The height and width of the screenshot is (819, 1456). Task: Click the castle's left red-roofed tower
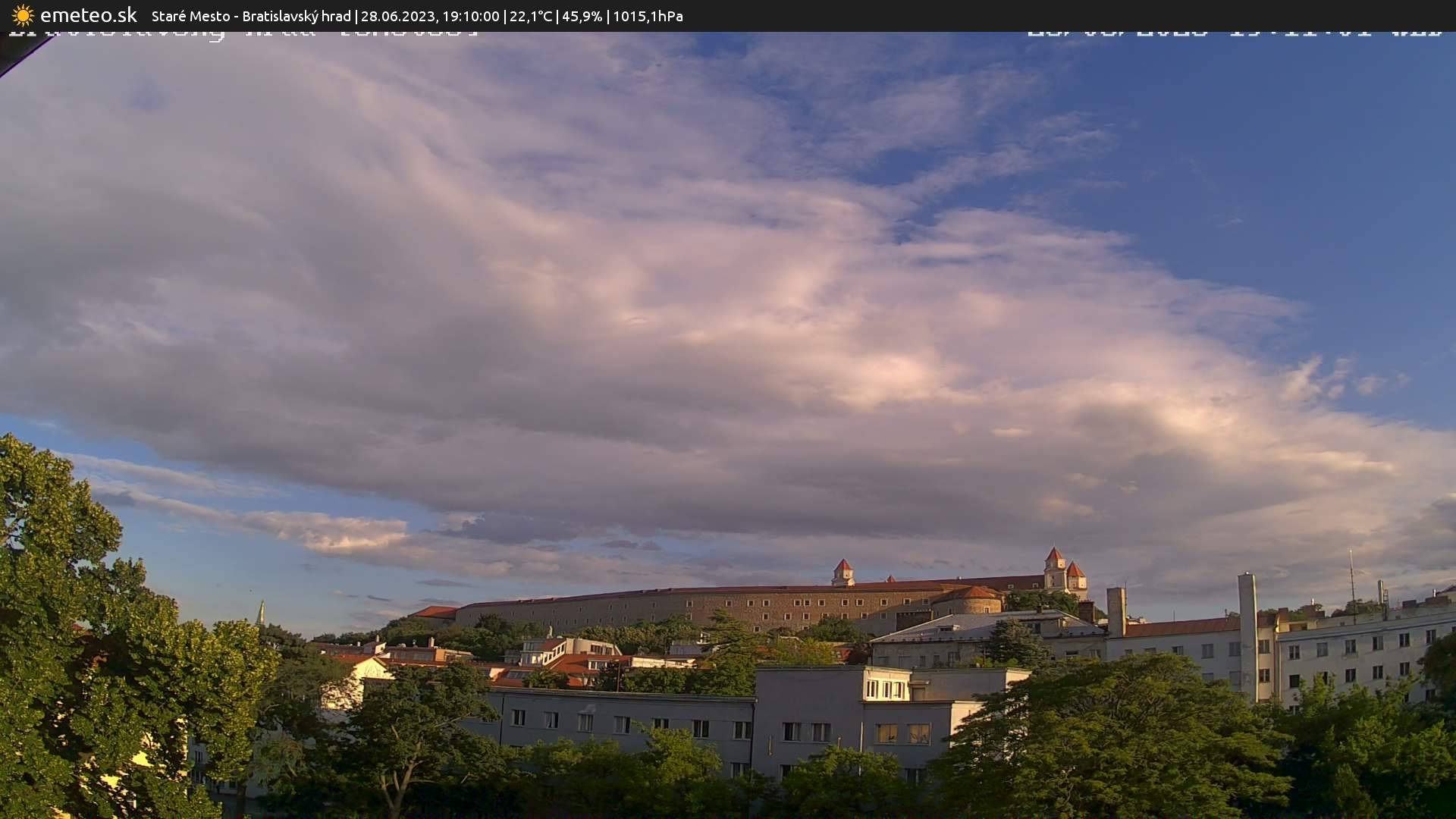click(x=843, y=572)
